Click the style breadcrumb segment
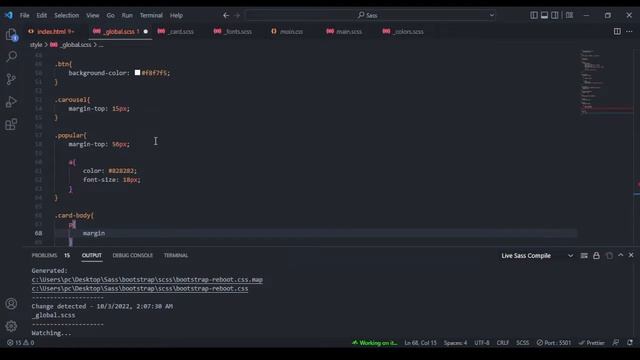Screen dimensions: 640x360 (36, 44)
